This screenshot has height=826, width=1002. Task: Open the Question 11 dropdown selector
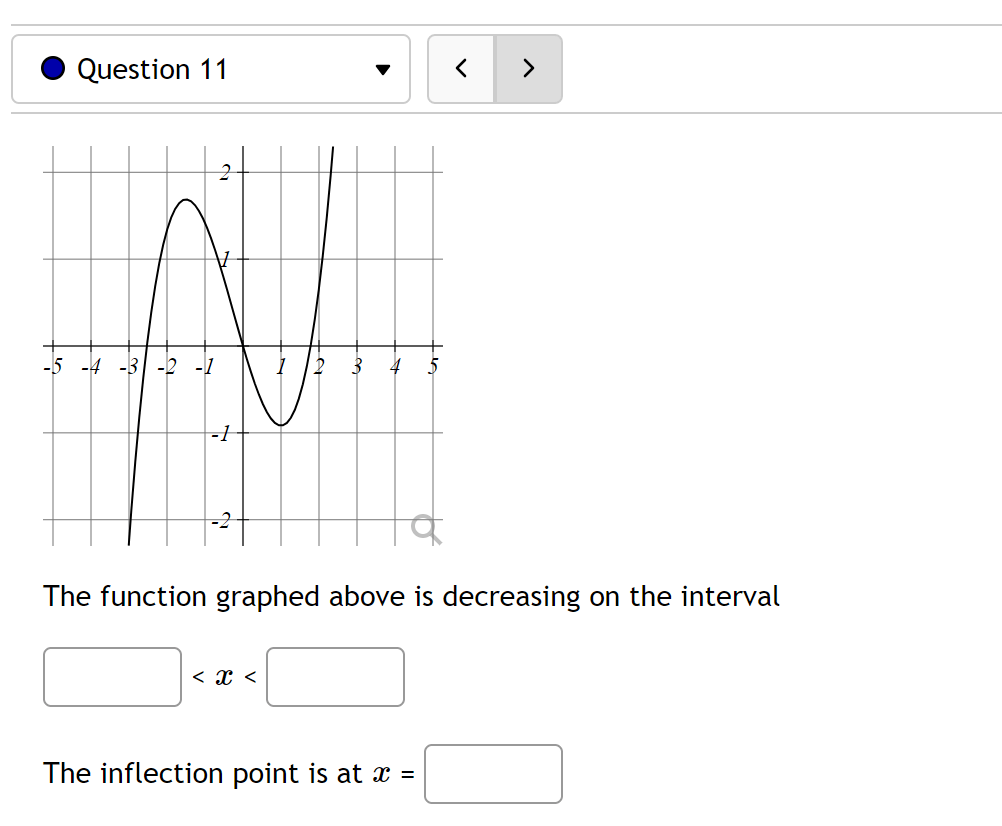(211, 69)
